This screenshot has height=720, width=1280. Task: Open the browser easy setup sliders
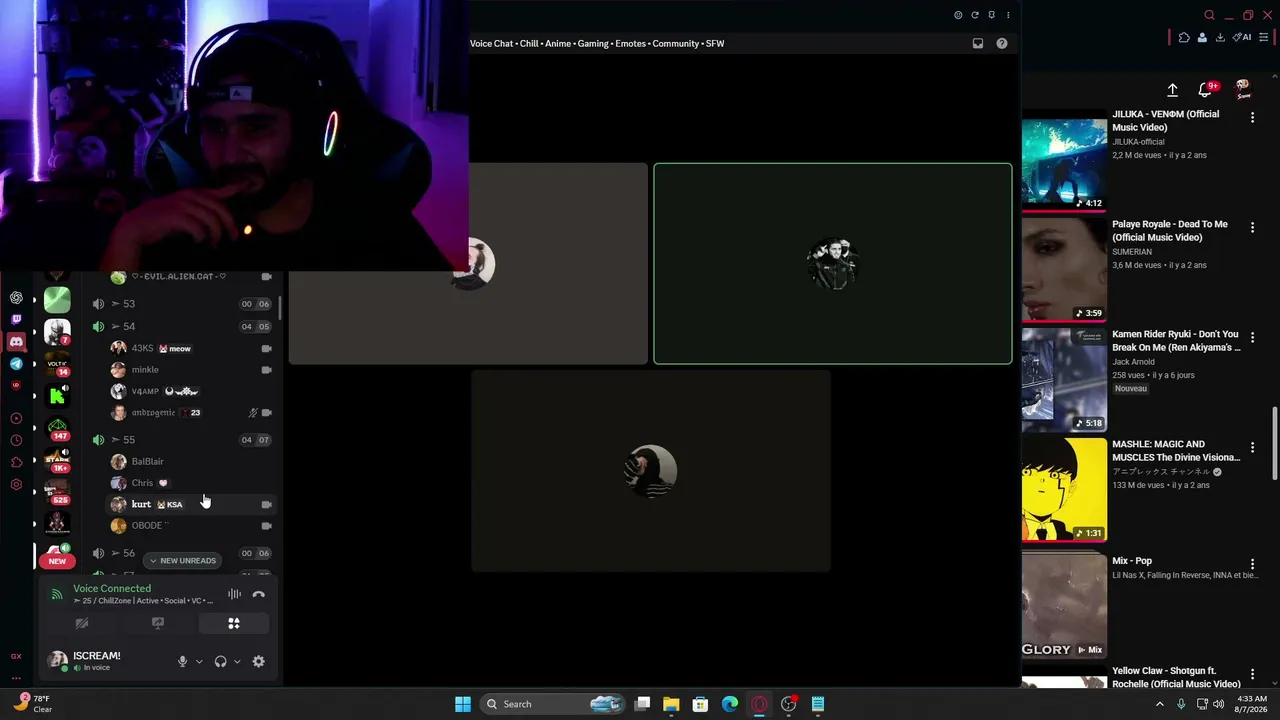(1264, 38)
